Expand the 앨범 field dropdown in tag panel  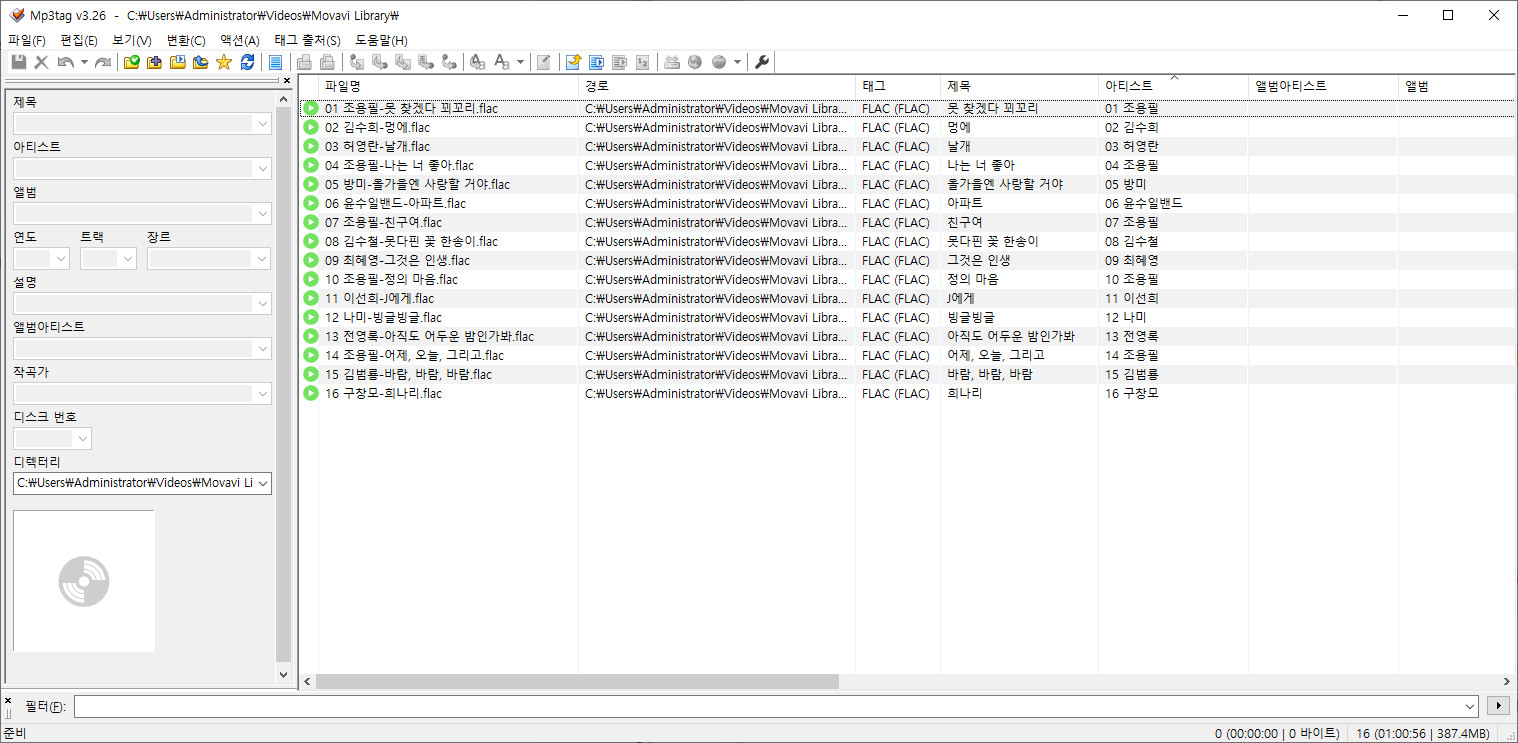[263, 214]
